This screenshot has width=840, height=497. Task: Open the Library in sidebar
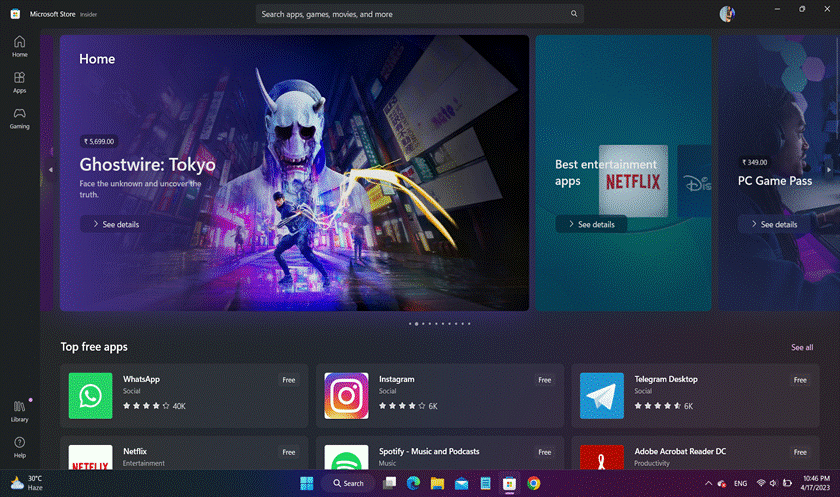[19, 411]
